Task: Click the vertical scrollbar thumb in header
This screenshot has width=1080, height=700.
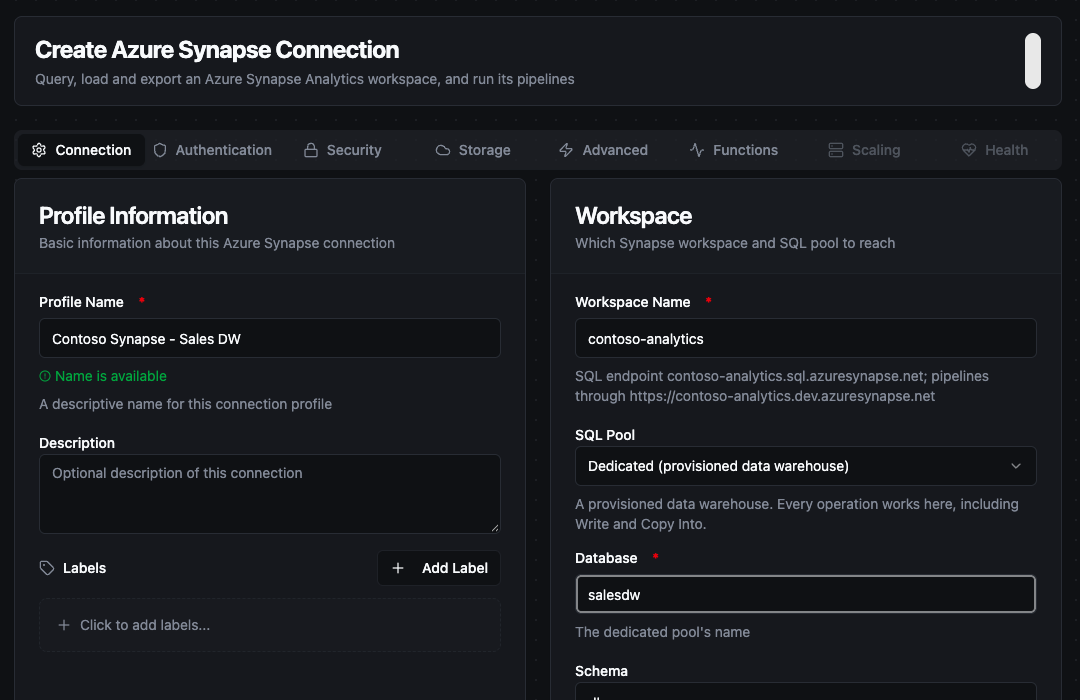Action: click(1032, 61)
